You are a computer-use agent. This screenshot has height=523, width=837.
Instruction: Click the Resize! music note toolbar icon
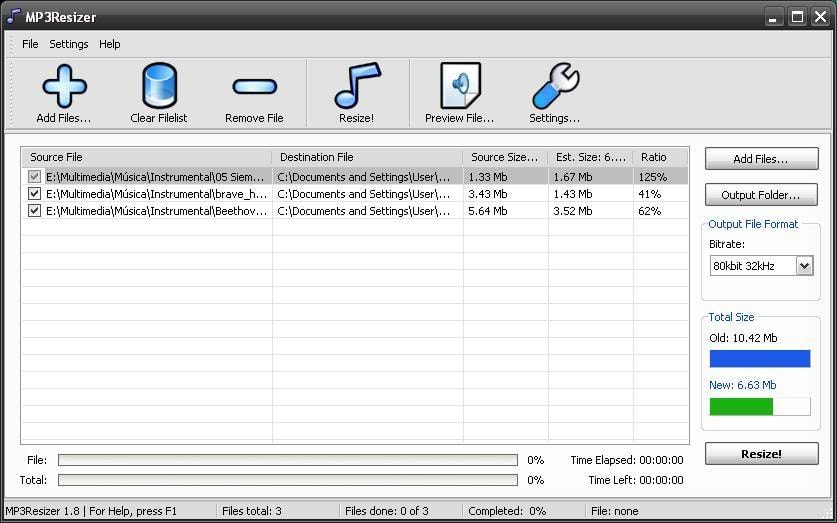coord(357,86)
